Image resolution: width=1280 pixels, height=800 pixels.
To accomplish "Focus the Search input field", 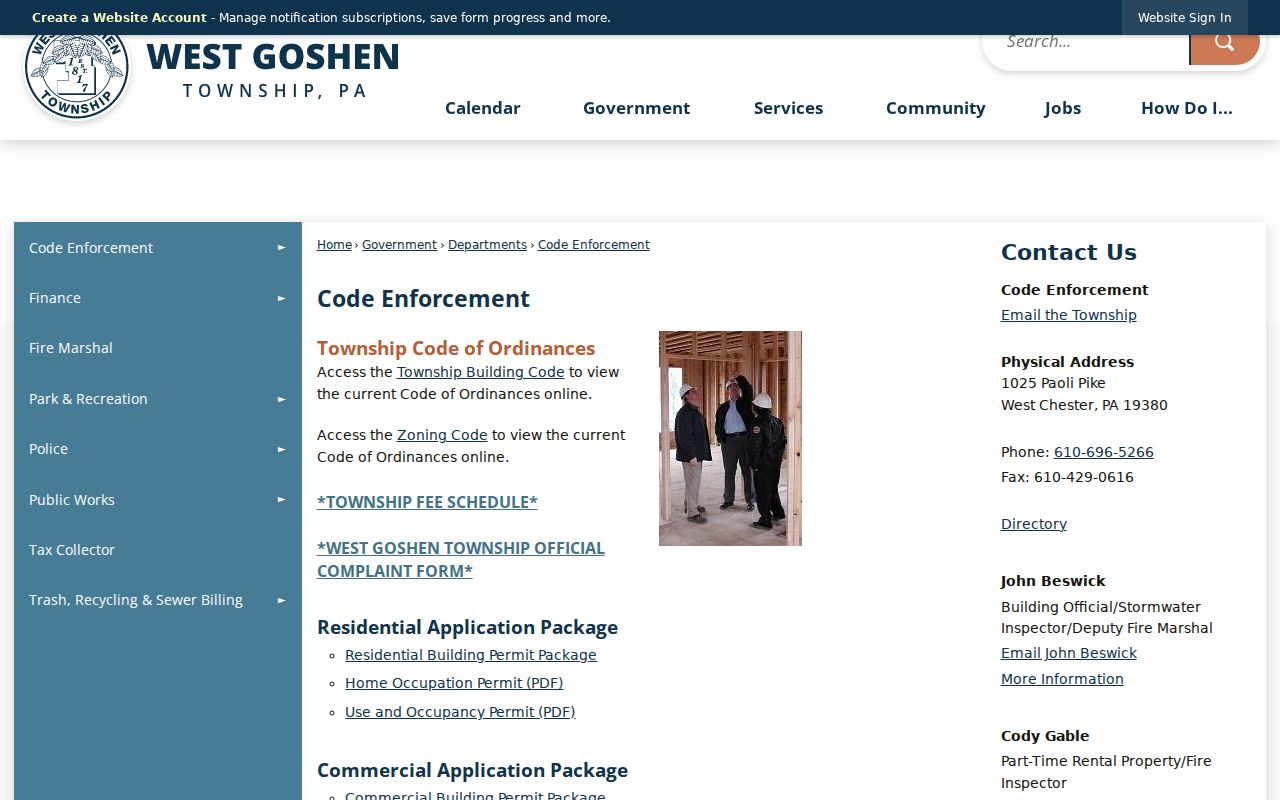I will pyautogui.click(x=1088, y=46).
